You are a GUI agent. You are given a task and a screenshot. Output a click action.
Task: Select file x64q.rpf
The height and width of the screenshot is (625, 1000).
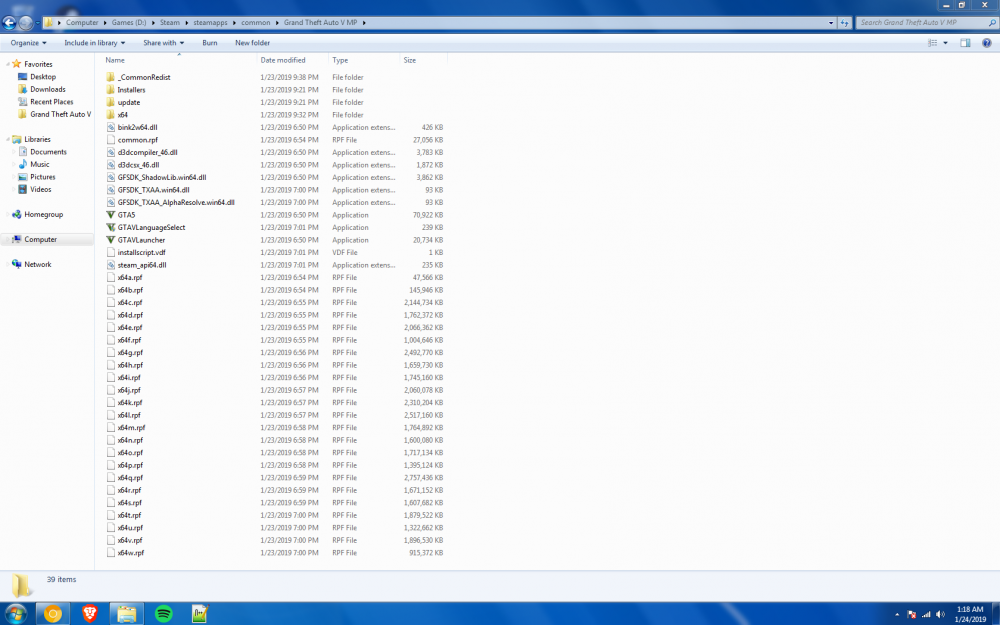pos(130,478)
